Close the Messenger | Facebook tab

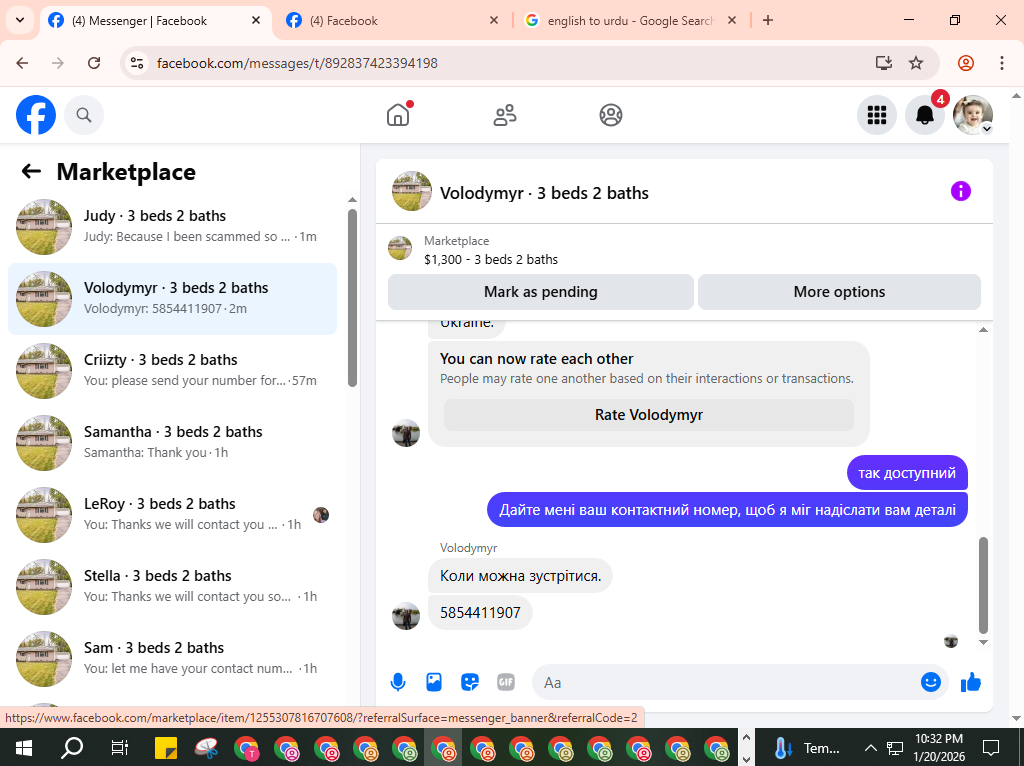pos(256,20)
